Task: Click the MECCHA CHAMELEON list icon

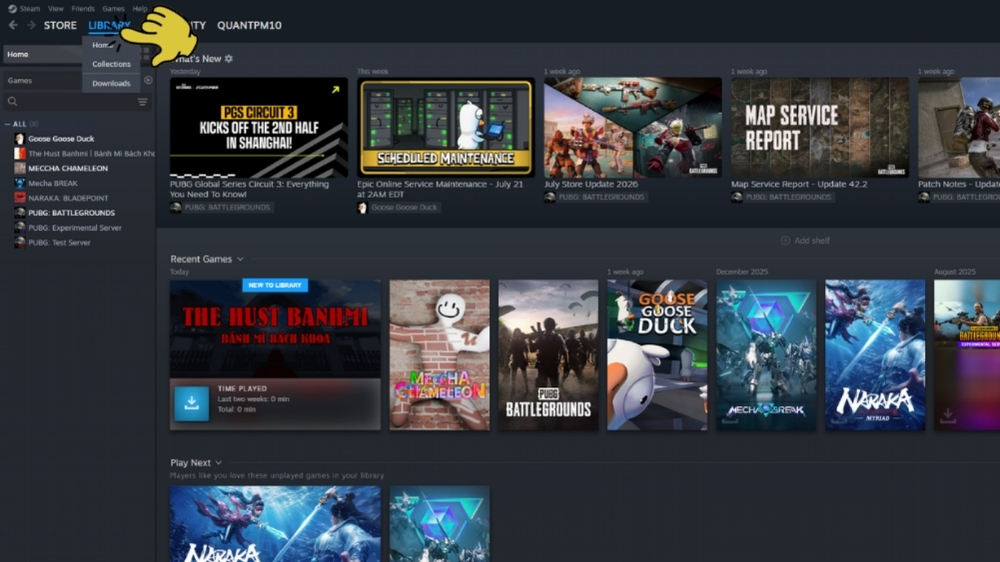Action: (20, 168)
